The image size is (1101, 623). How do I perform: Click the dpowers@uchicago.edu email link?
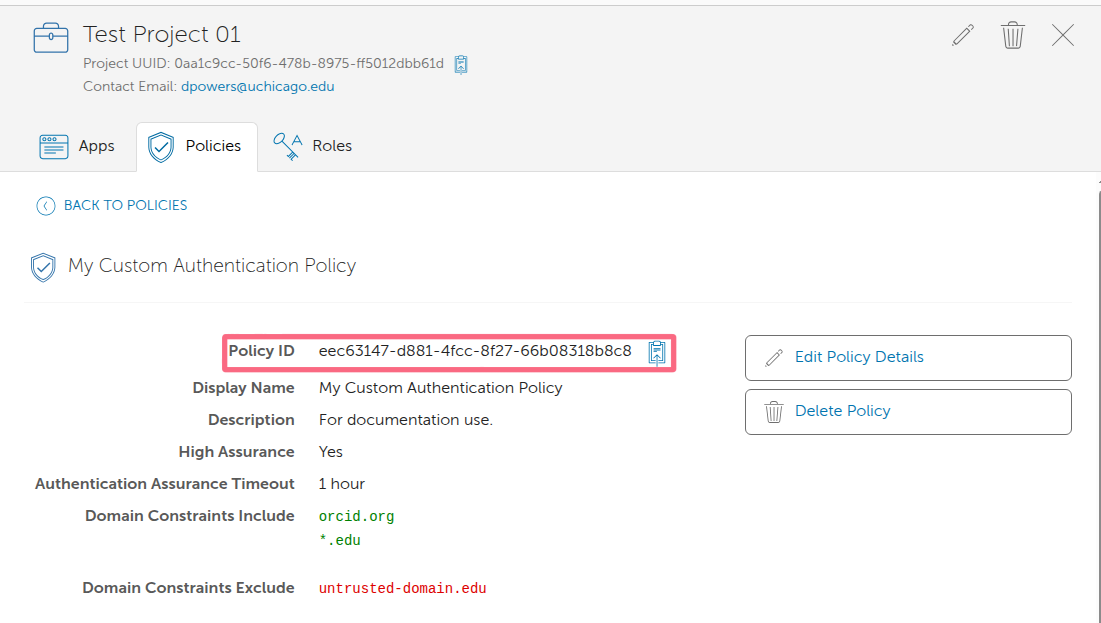tap(257, 86)
